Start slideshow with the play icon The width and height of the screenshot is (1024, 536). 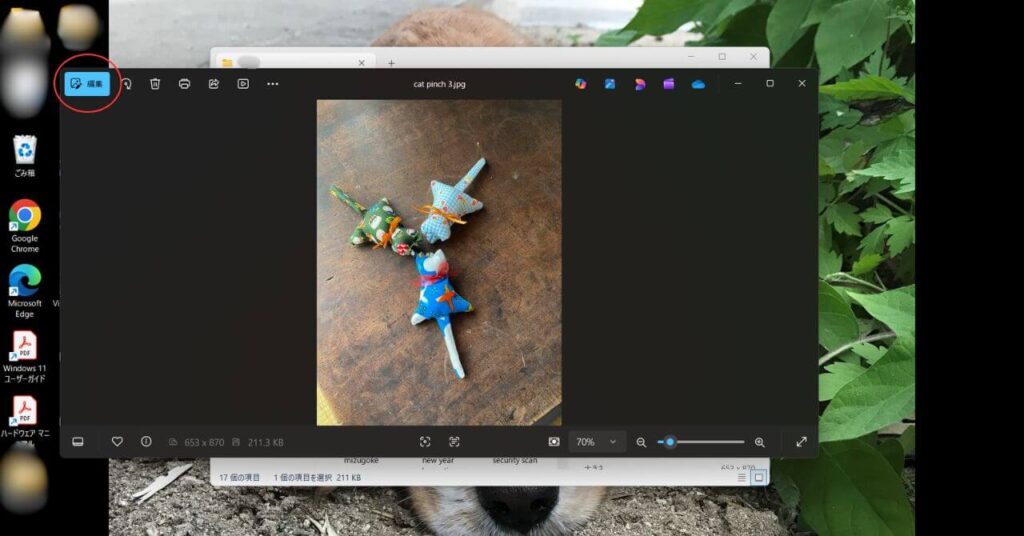click(x=243, y=84)
